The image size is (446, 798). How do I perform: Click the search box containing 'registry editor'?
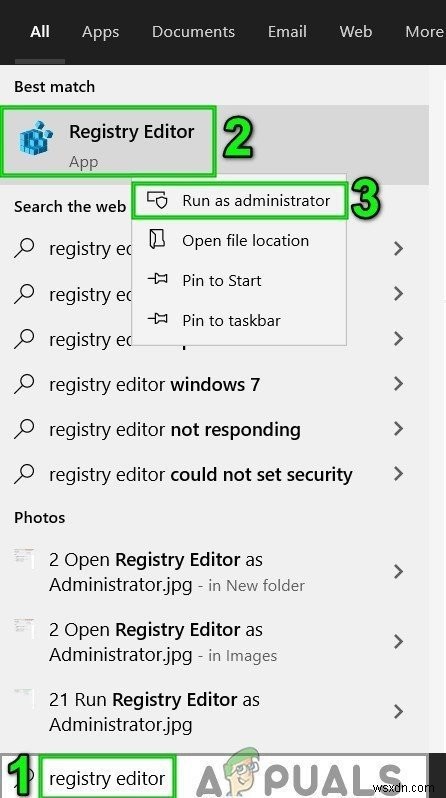(108, 778)
